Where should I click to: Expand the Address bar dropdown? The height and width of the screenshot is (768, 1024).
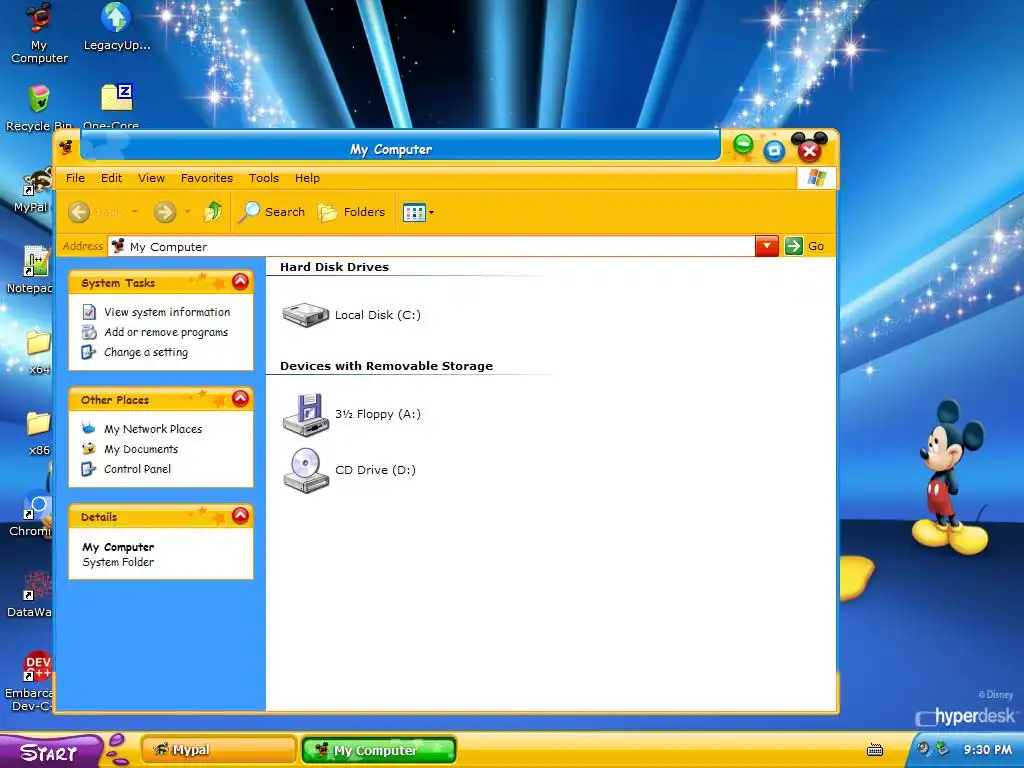coord(767,246)
